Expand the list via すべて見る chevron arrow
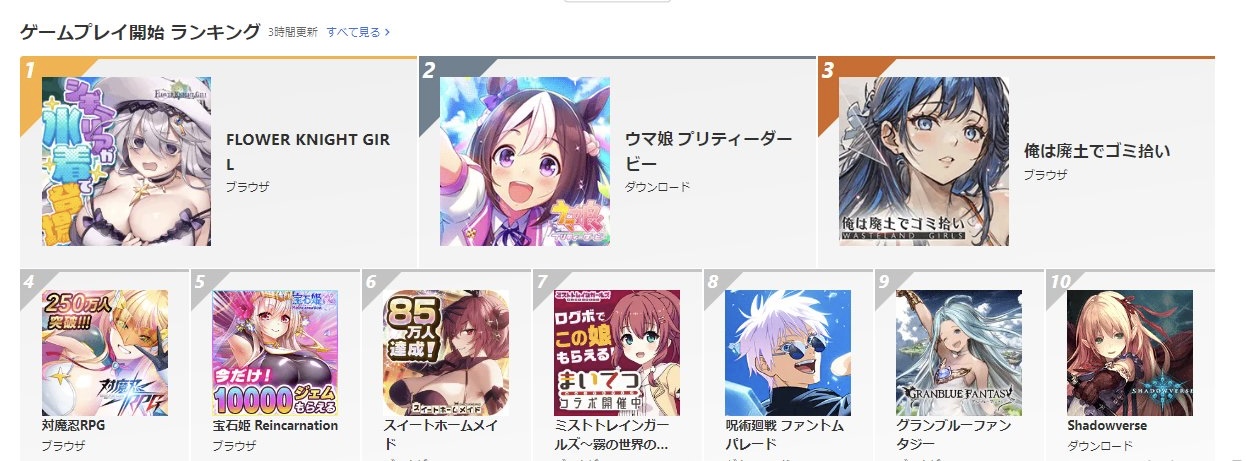Image resolution: width=1246 pixels, height=461 pixels. (387, 32)
